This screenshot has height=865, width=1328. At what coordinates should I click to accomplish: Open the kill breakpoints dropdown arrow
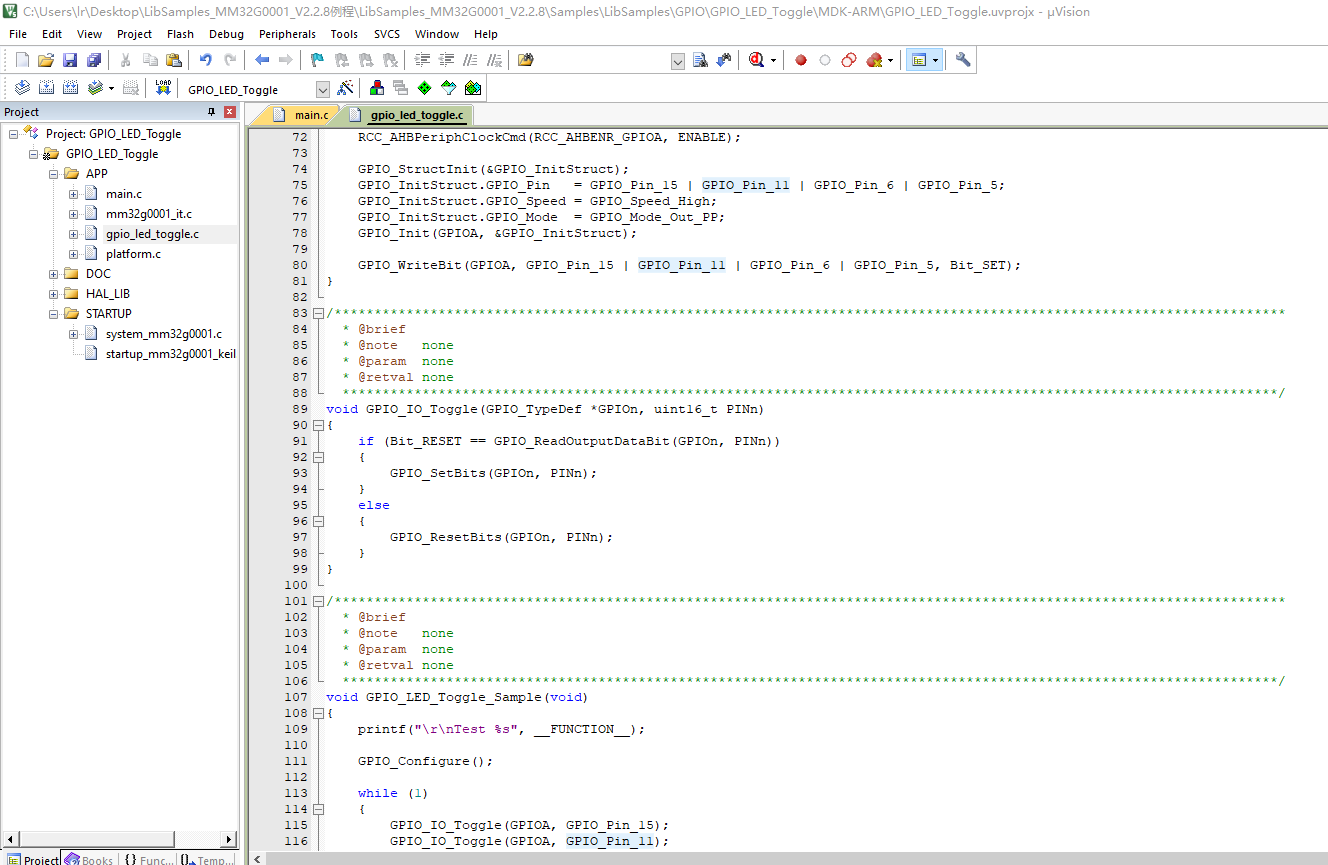(x=890, y=60)
